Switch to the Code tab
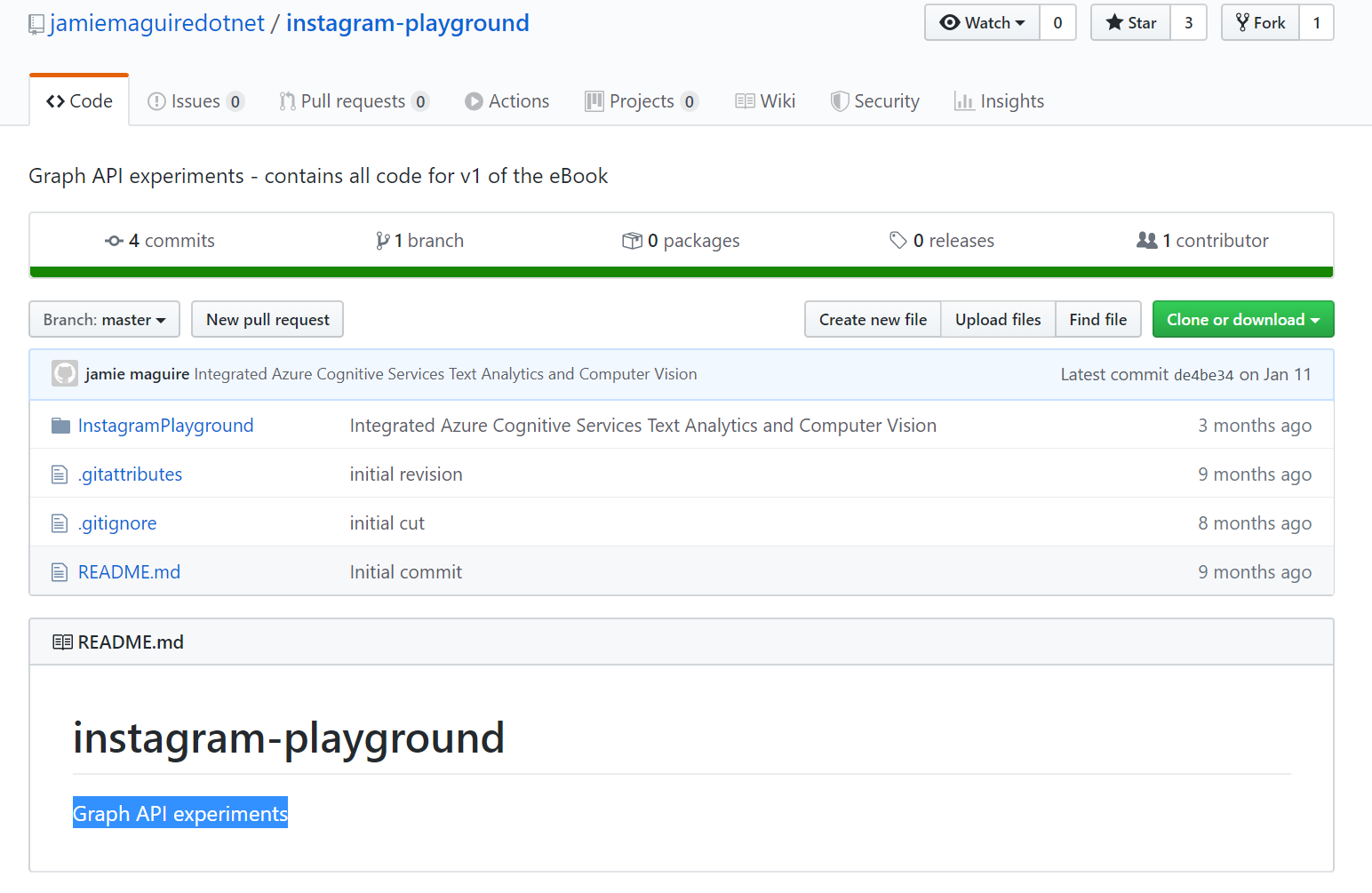 point(79,101)
